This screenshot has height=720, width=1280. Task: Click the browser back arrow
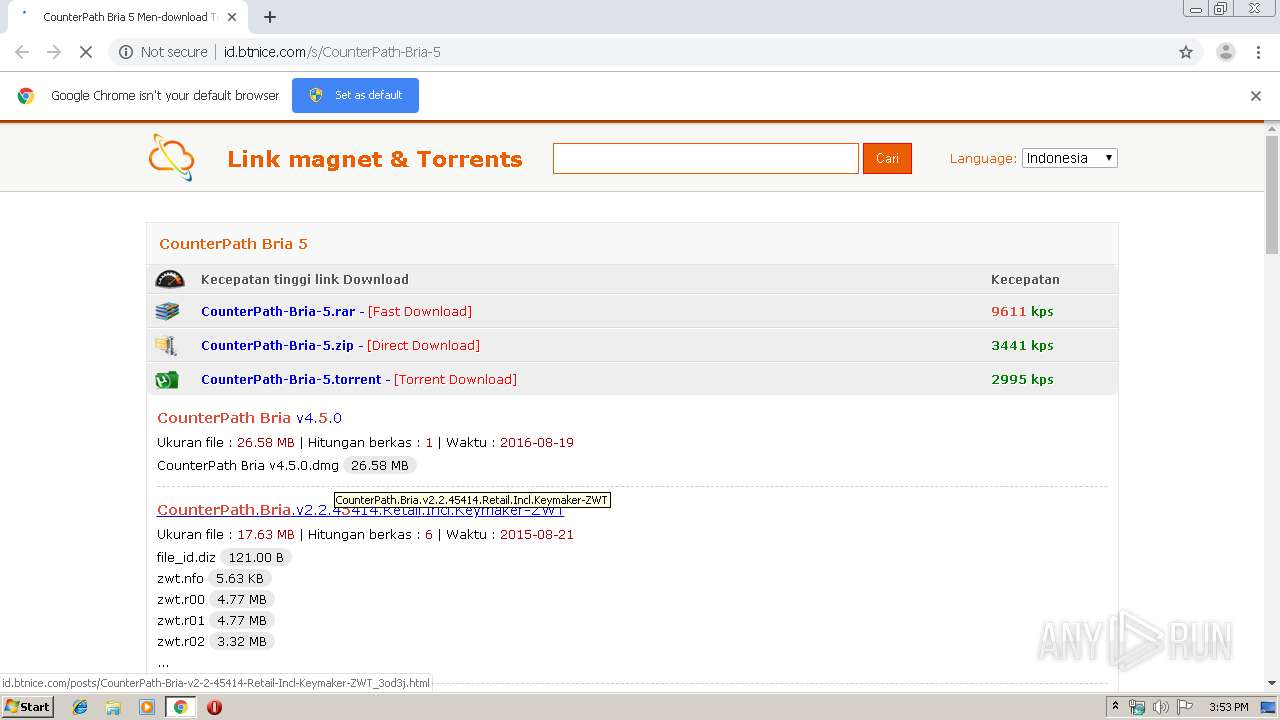point(22,52)
